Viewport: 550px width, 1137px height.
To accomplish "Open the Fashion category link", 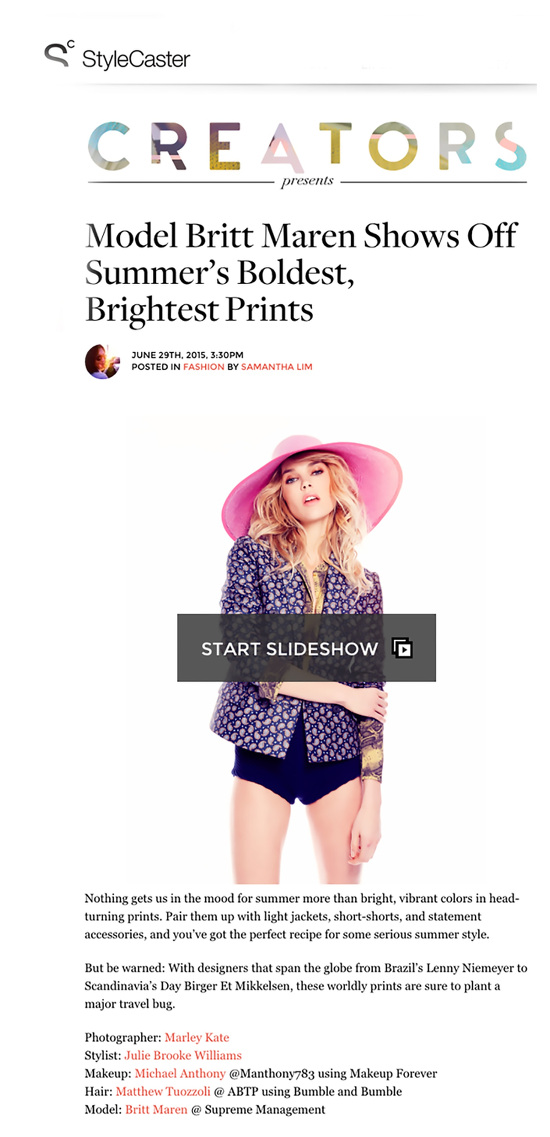I will click(x=203, y=367).
